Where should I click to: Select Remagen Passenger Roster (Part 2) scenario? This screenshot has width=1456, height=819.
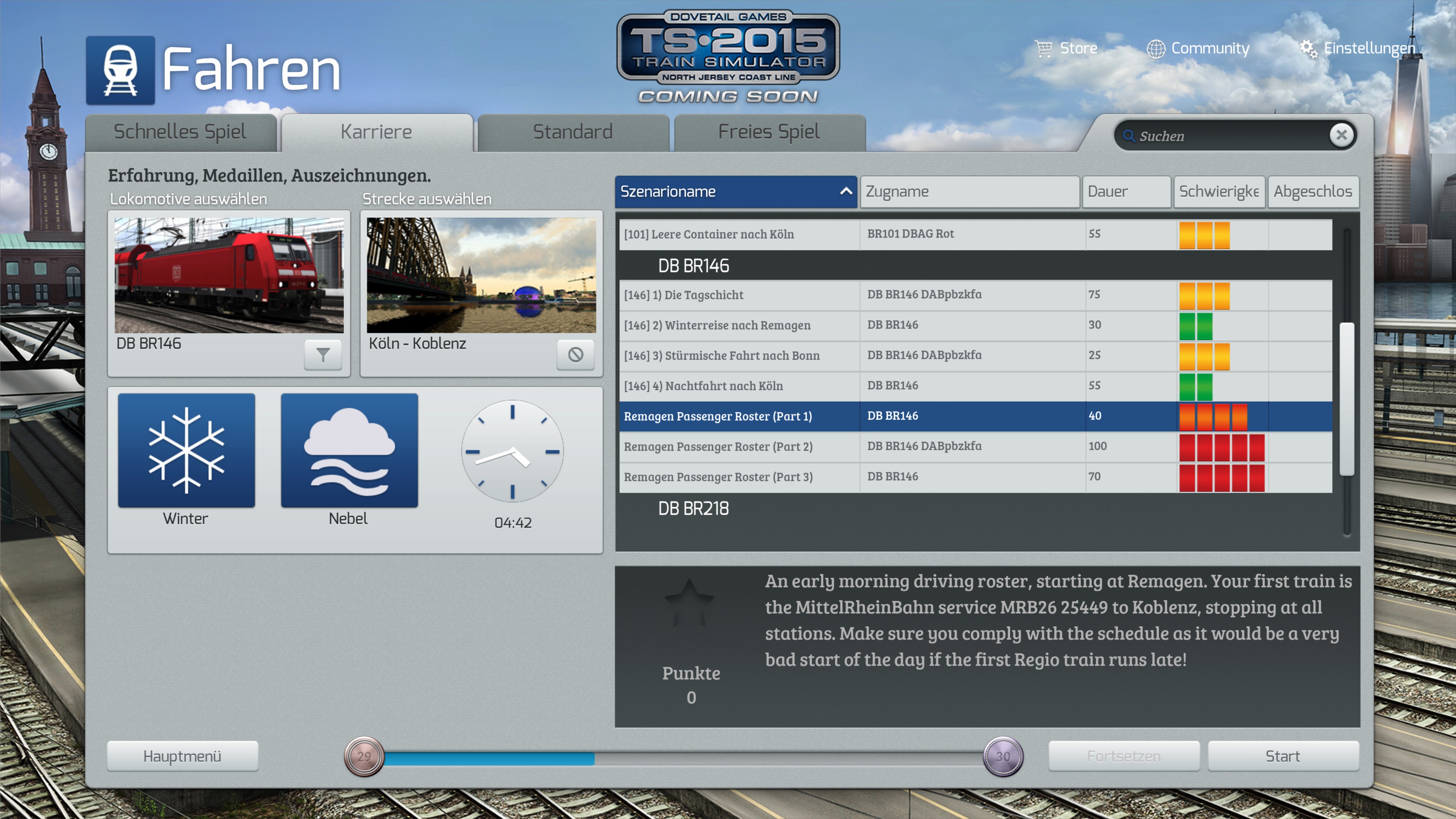point(718,447)
